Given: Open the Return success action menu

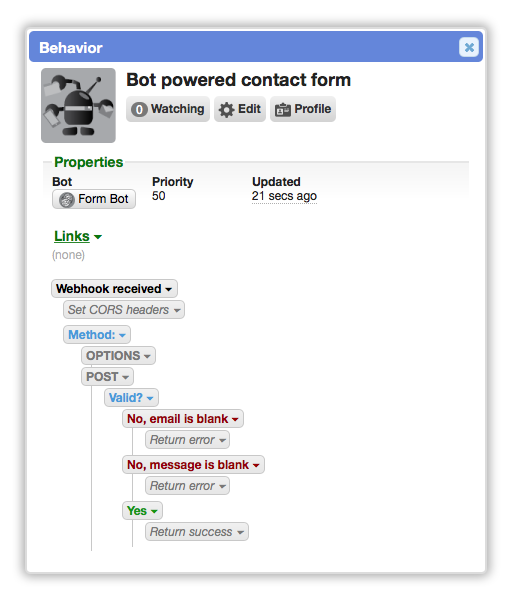Looking at the screenshot, I should tap(197, 531).
